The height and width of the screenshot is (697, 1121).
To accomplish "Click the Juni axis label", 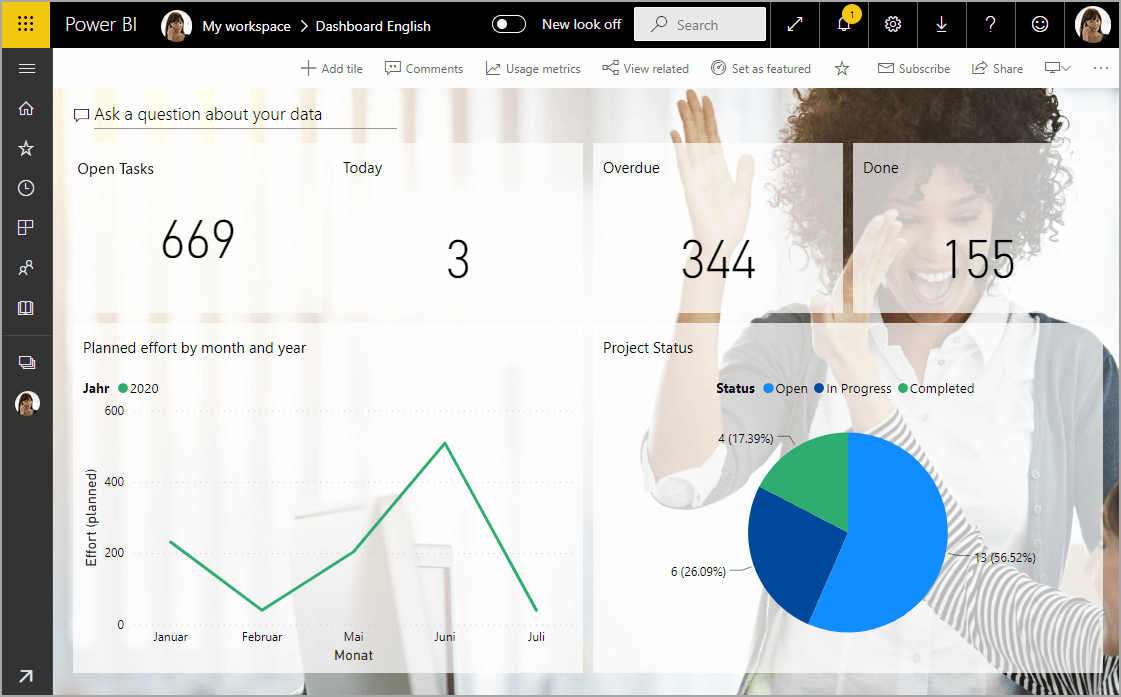I will coord(445,637).
